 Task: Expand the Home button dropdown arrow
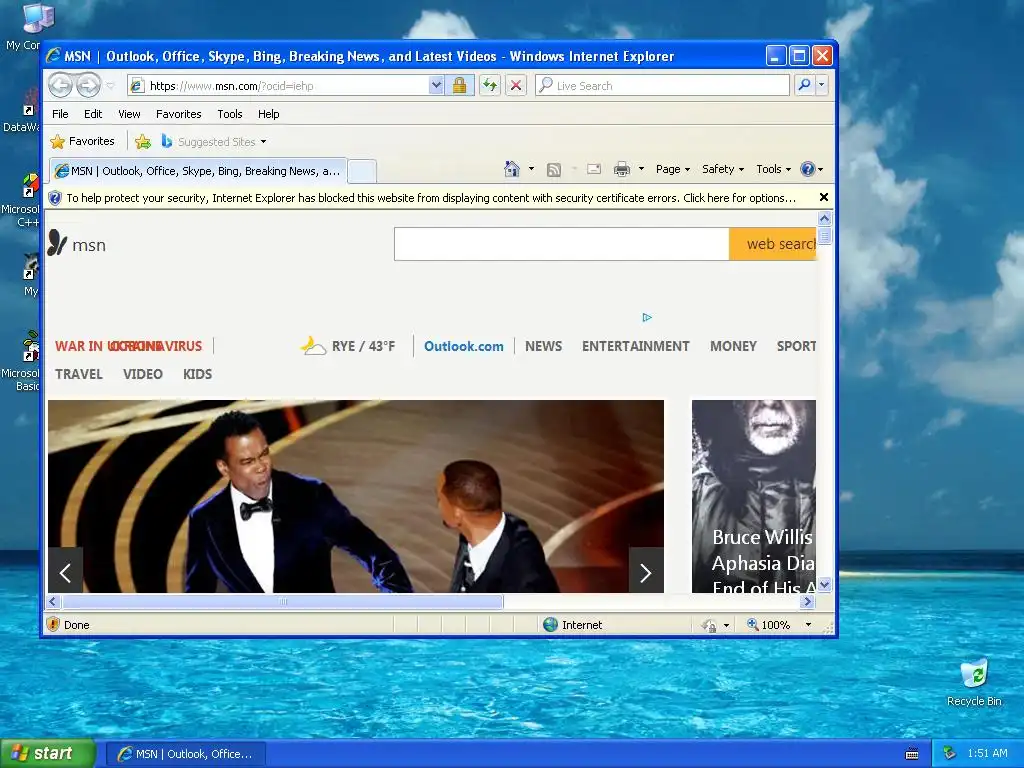(x=531, y=169)
